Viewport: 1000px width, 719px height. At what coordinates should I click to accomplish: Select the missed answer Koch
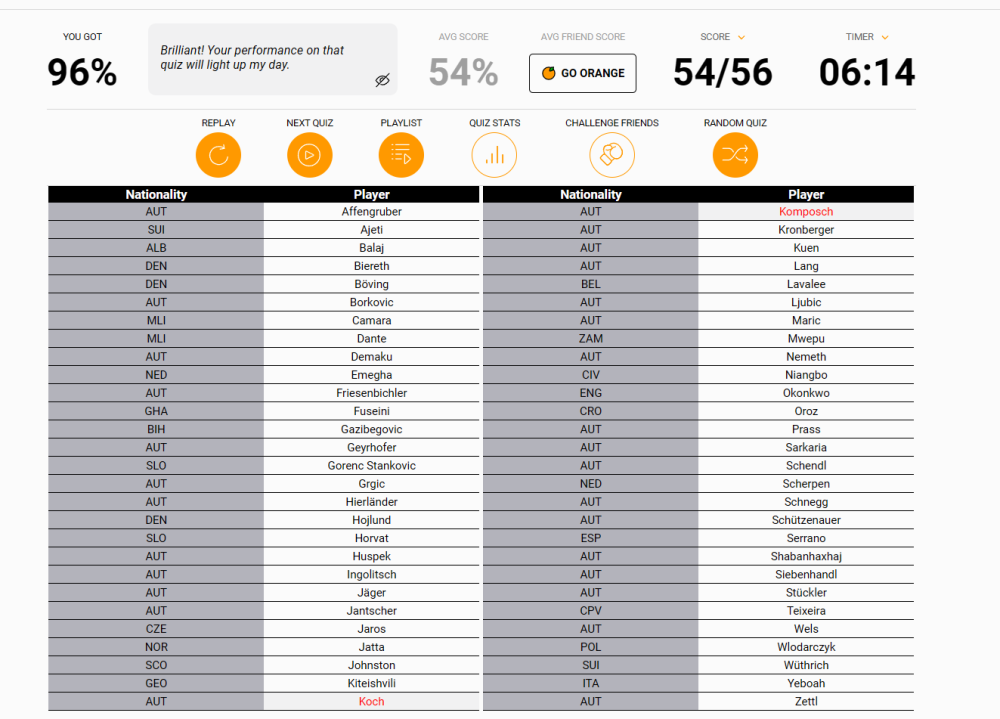[371, 702]
